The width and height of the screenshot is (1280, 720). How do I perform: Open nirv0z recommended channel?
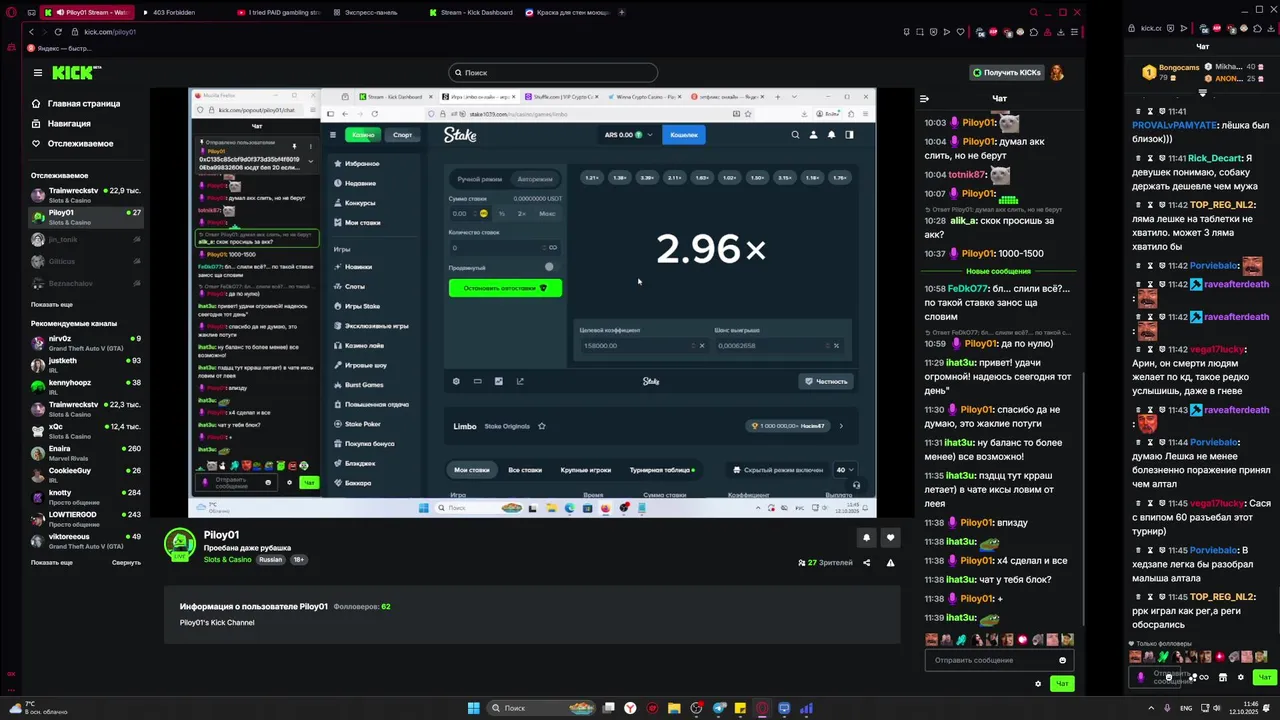[86, 341]
